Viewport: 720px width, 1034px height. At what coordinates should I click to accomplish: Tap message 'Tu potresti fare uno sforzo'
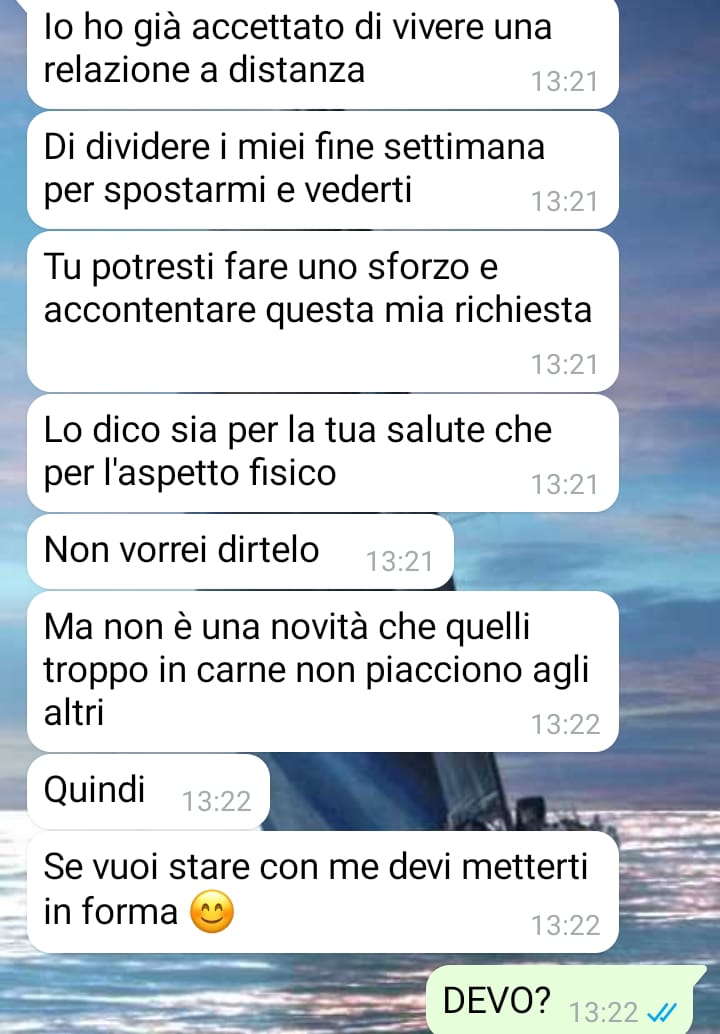322,311
